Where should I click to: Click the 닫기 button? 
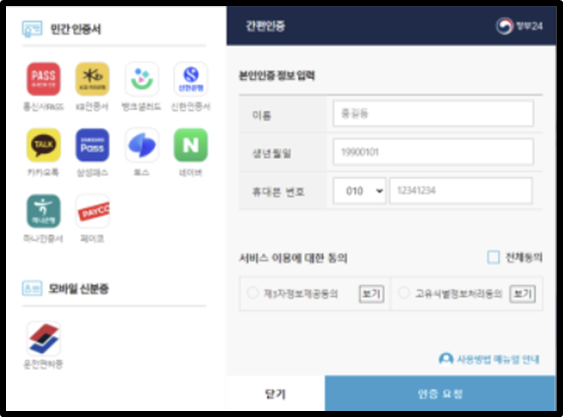point(275,394)
